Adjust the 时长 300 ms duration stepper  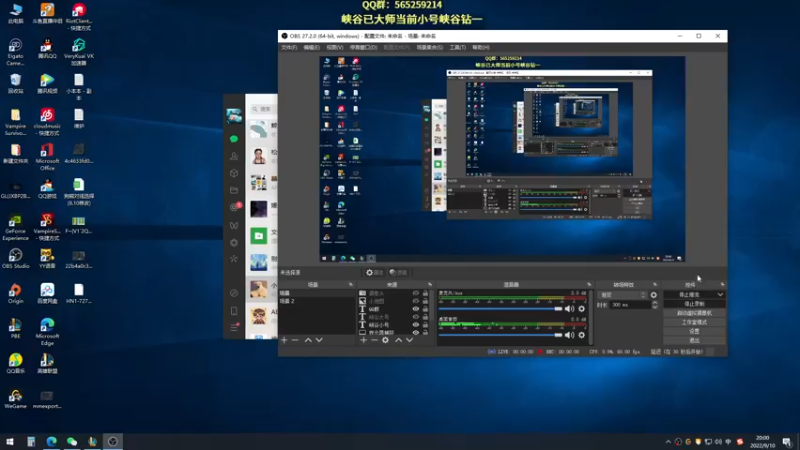click(655, 305)
